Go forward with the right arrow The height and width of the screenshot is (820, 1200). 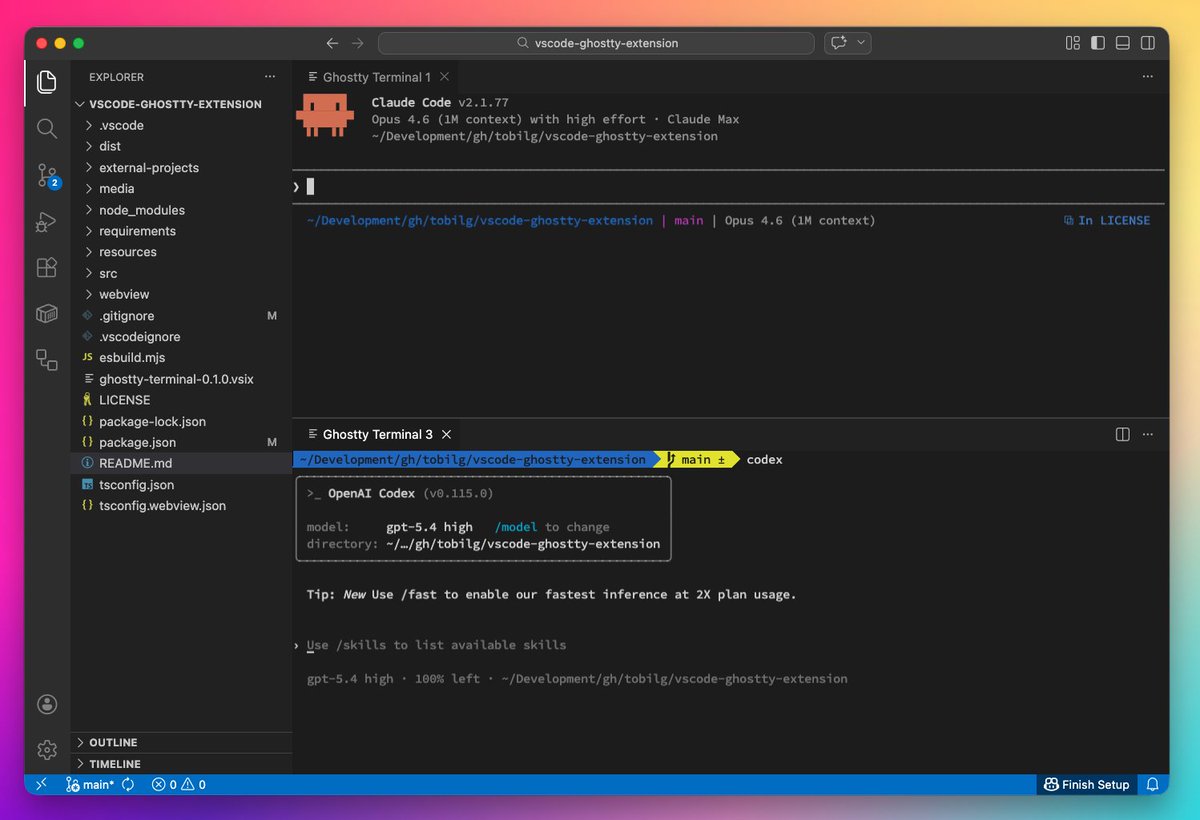[357, 43]
